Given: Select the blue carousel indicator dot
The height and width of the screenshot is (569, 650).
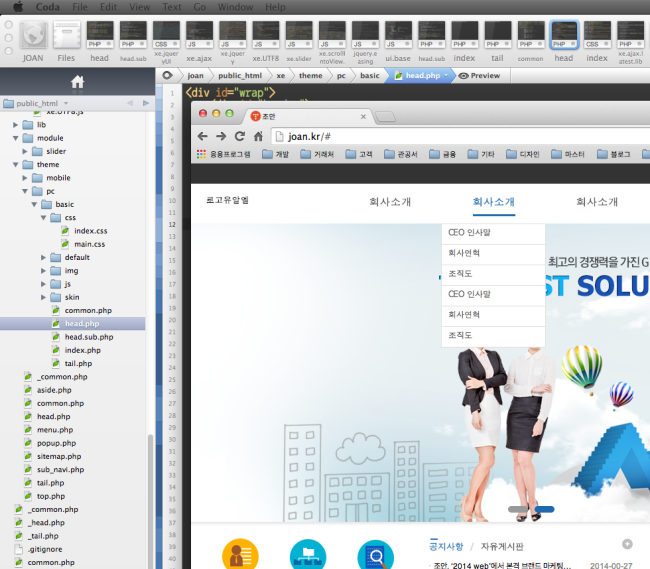Looking at the screenshot, I should 544,509.
